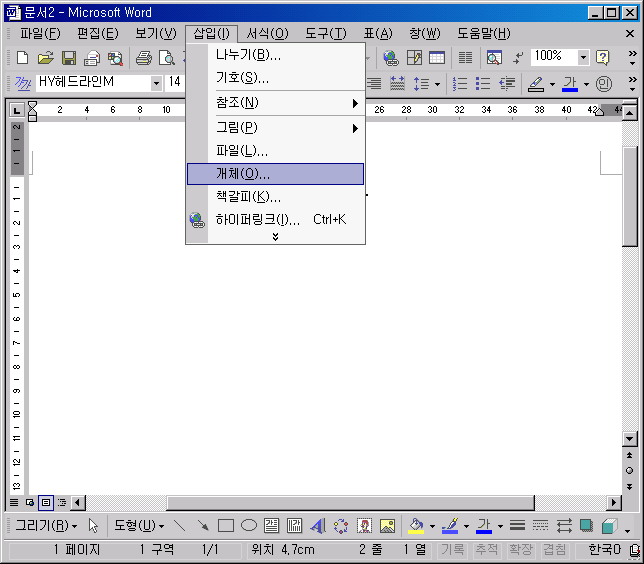Screen dimensions: 644x564
Task: Click the line color brush button
Action: click(450, 525)
